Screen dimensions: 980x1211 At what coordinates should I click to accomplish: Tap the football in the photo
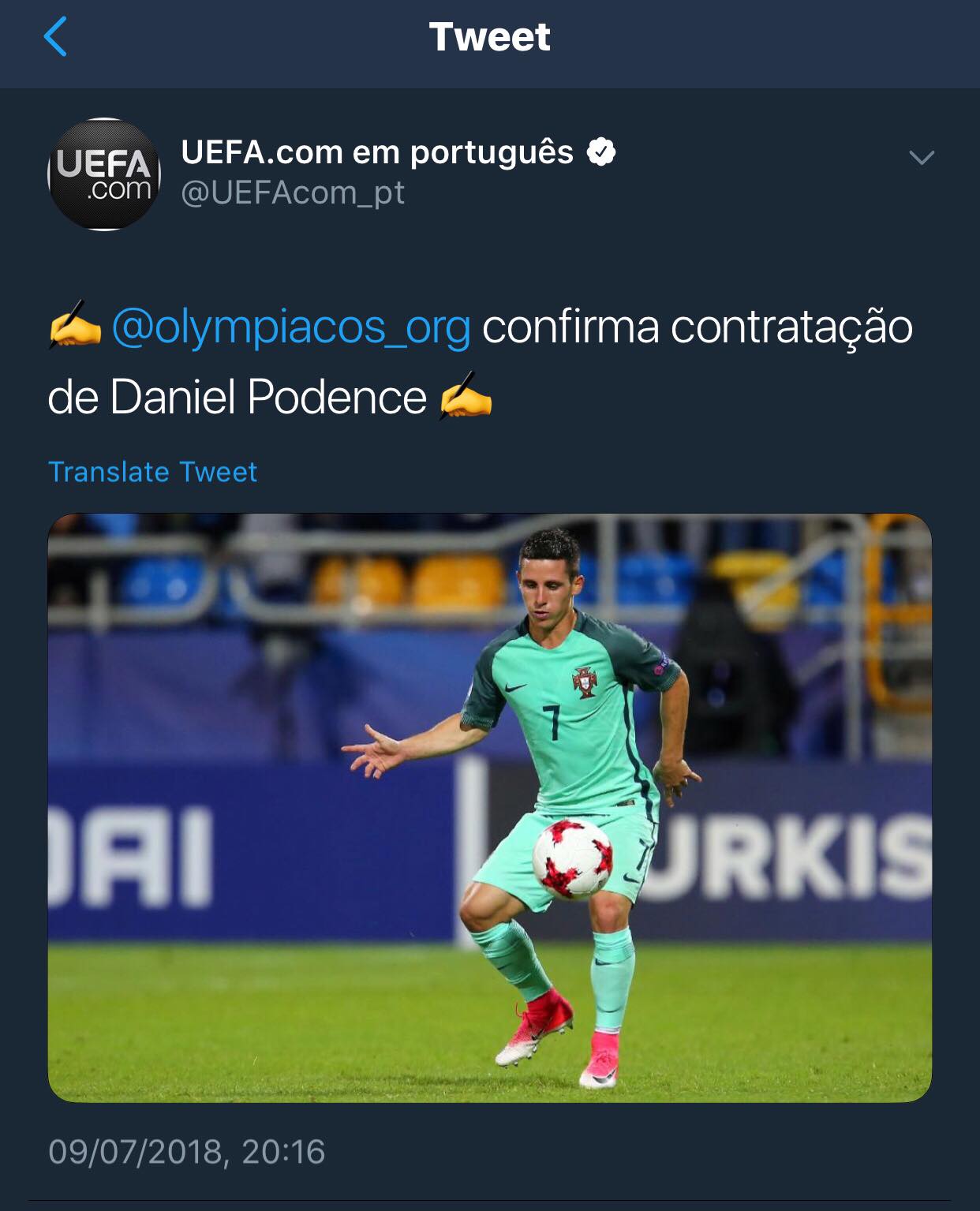pos(573,859)
